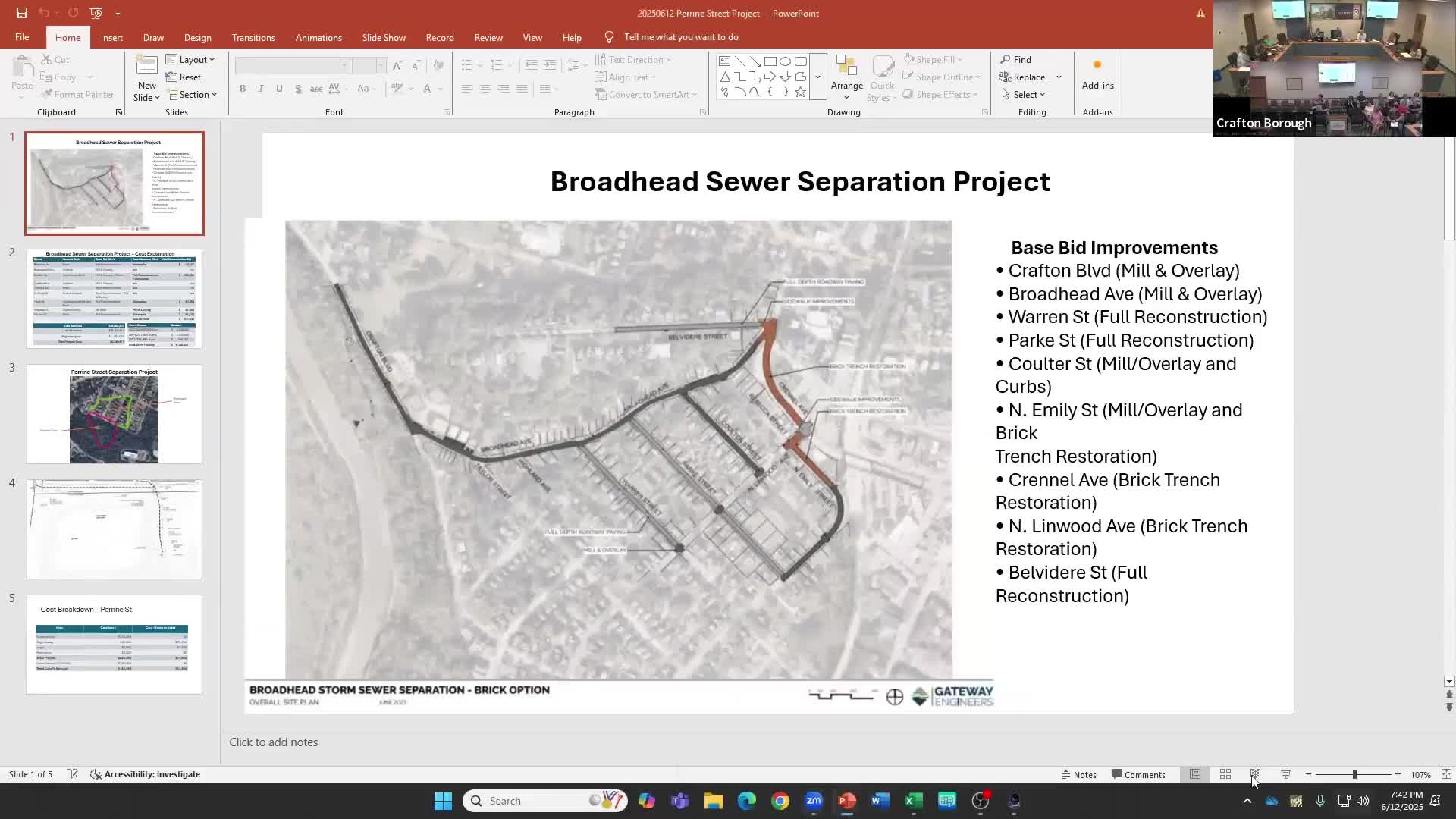This screenshot has height=819, width=1456.
Task: Switch to Slide Sorter view icon
Action: 1225,774
